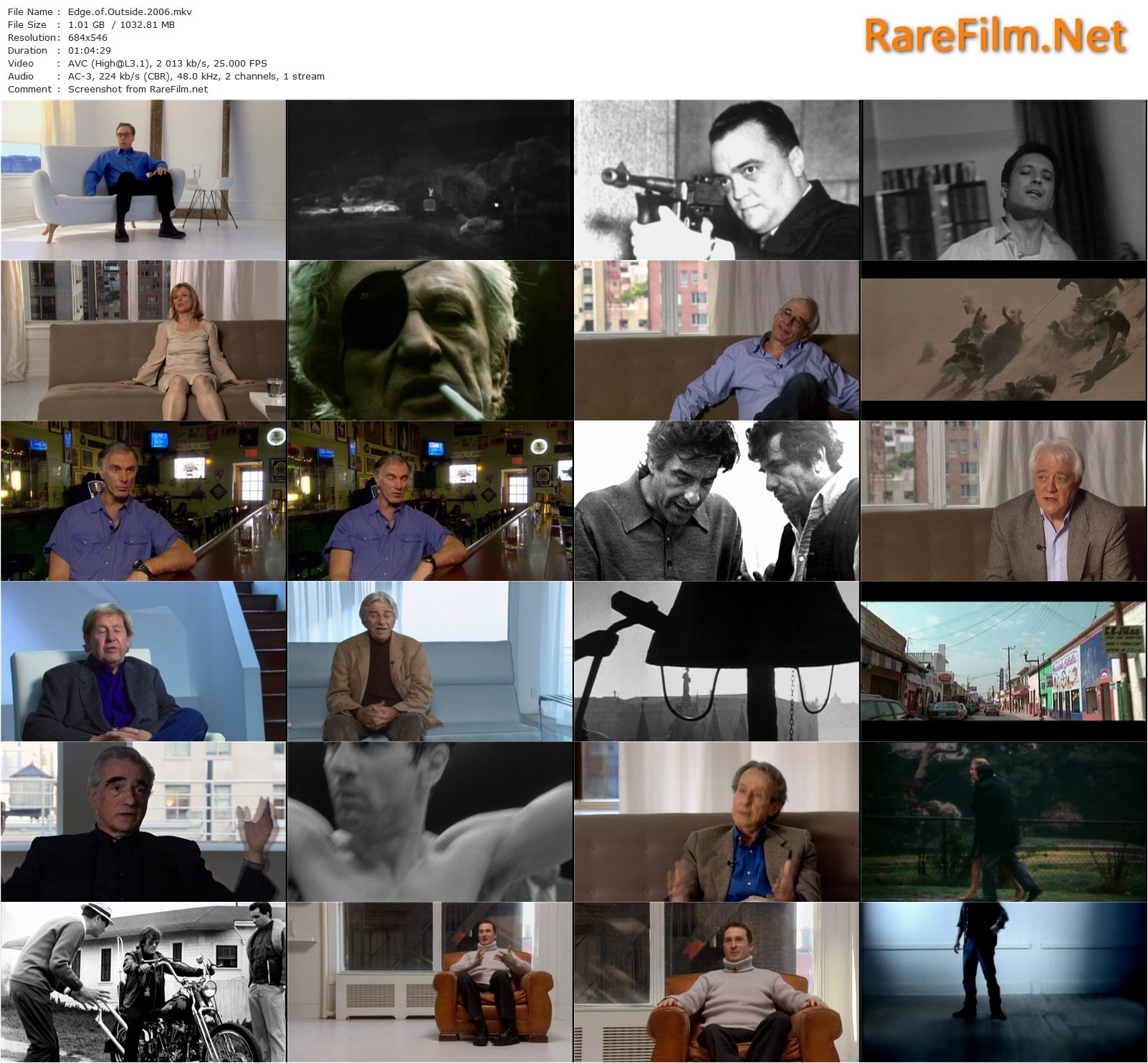Click black-and-white motorcycle thumbnail

(x=143, y=982)
